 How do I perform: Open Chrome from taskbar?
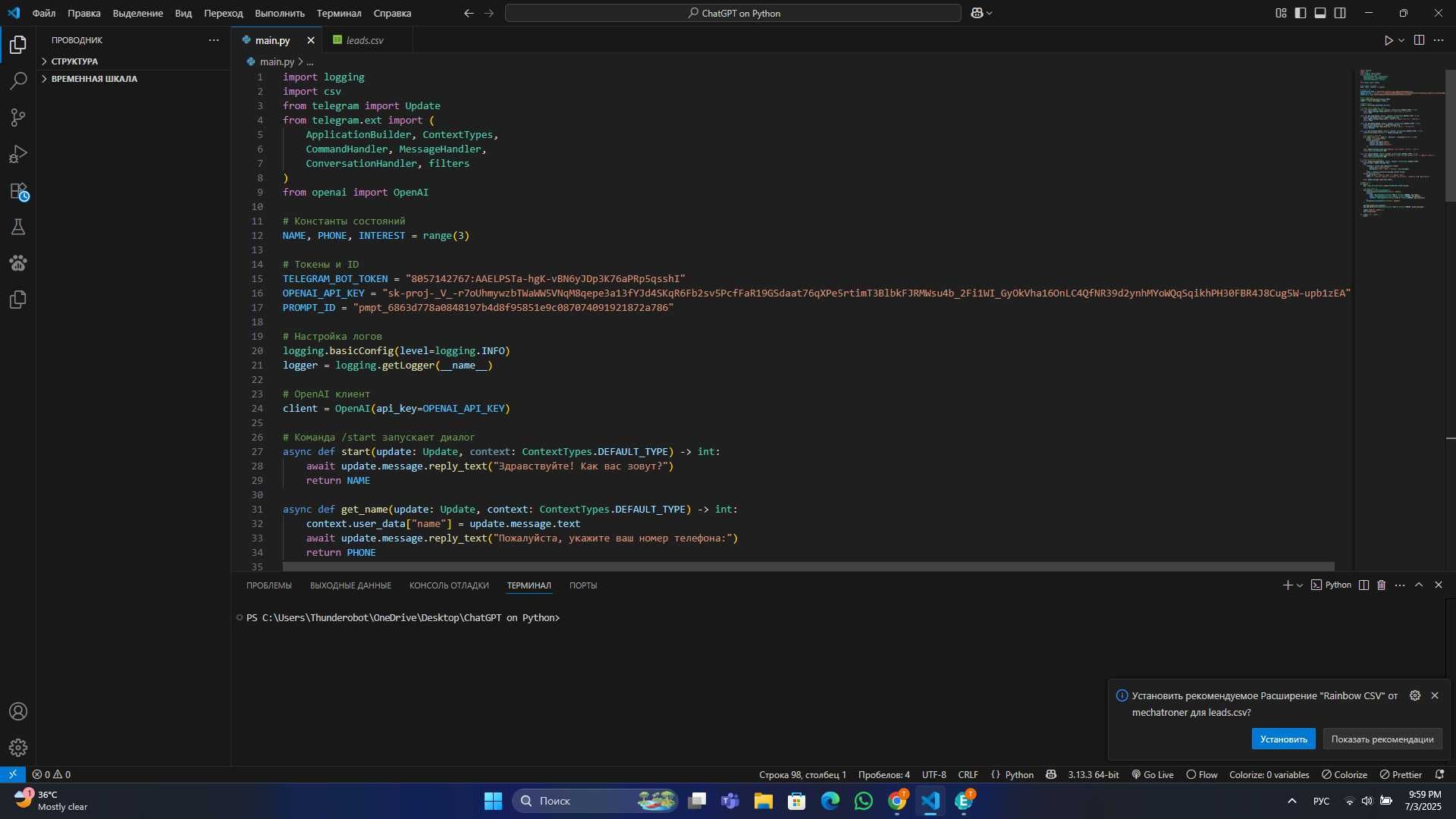(x=897, y=801)
